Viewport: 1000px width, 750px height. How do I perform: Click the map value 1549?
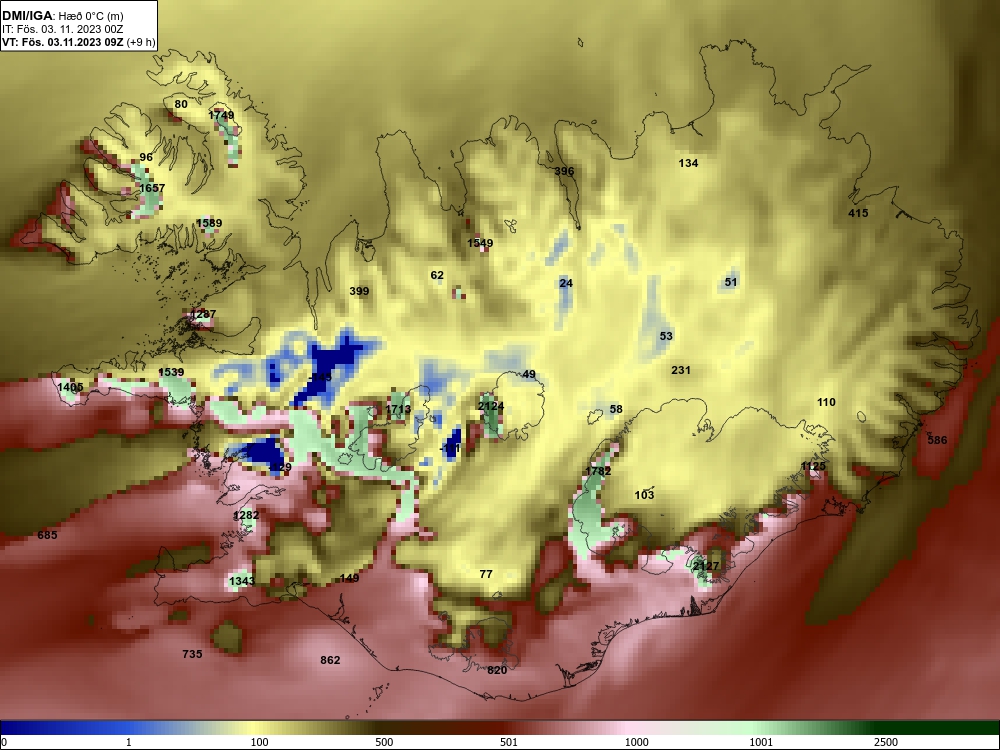480,243
